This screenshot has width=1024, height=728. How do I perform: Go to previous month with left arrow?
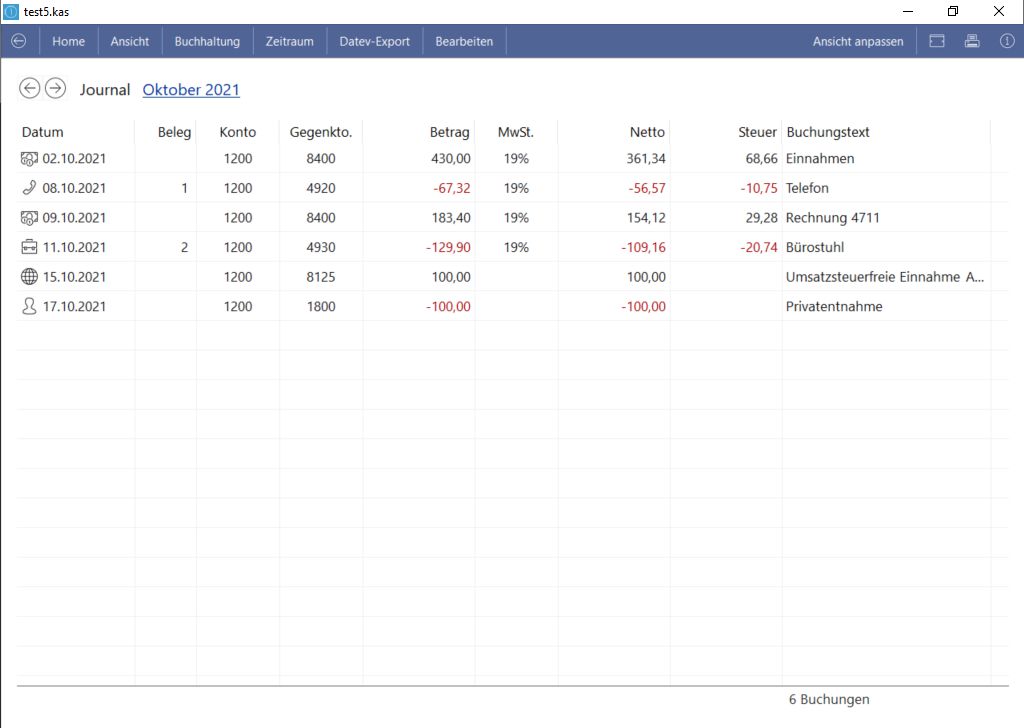coord(30,89)
